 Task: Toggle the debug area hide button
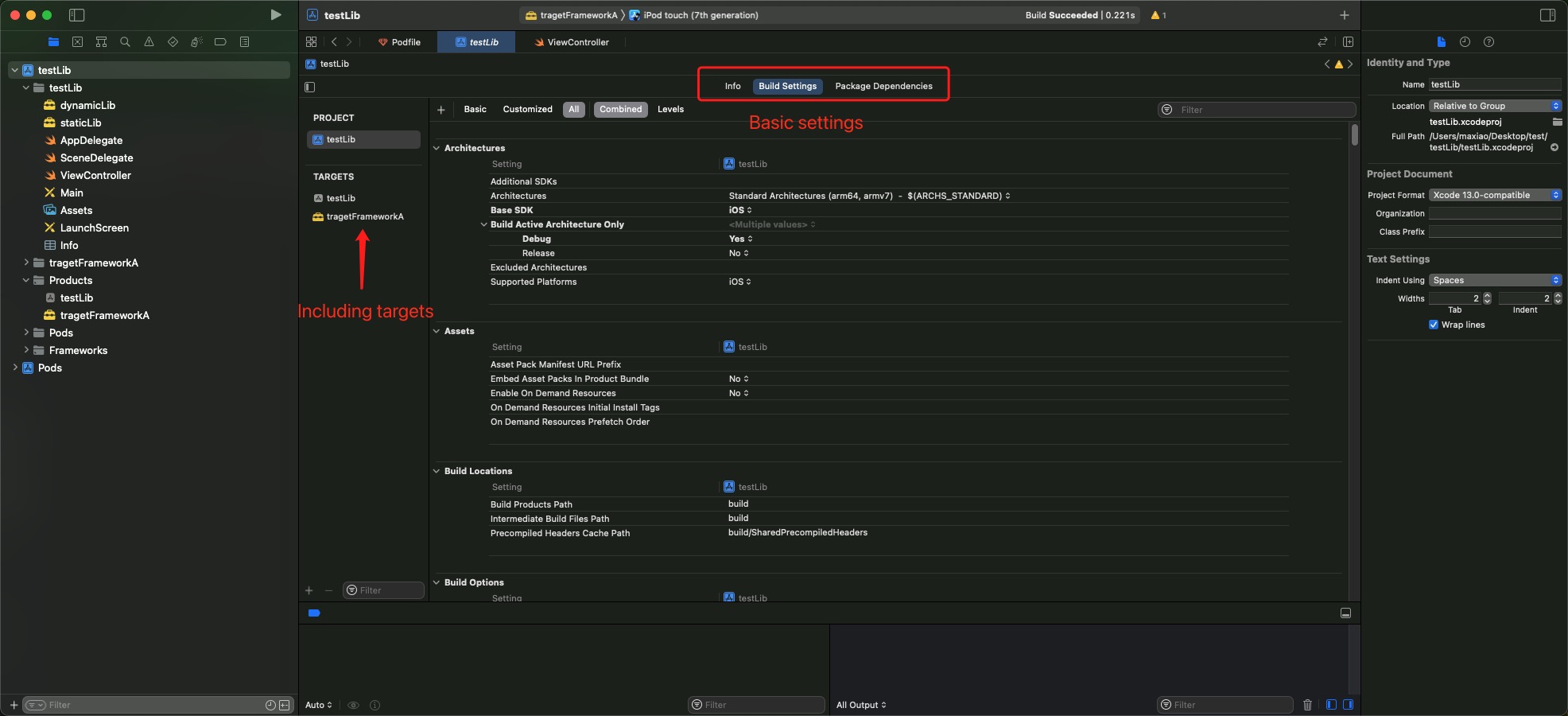point(1345,613)
